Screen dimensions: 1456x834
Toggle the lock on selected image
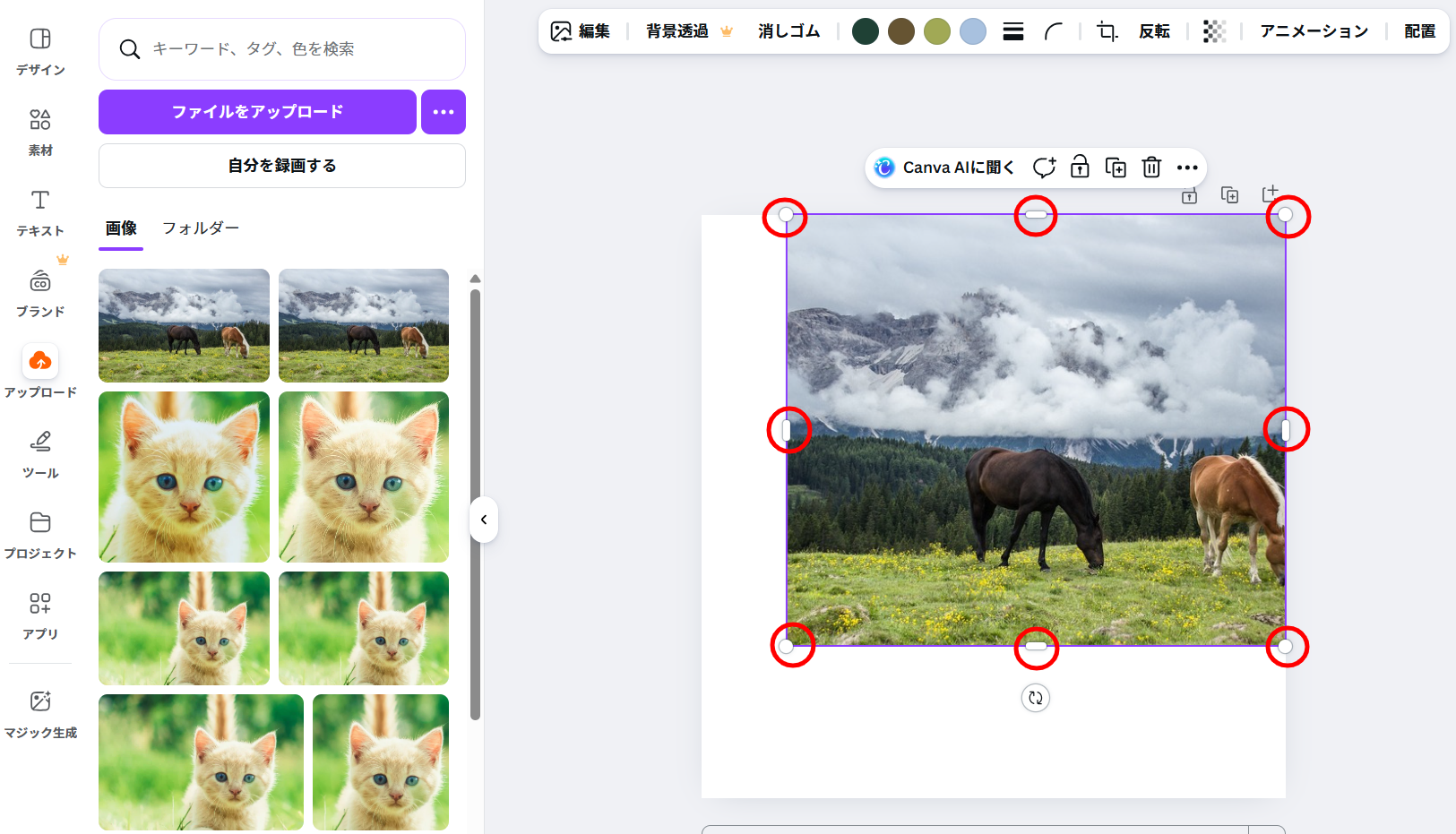coord(1080,168)
